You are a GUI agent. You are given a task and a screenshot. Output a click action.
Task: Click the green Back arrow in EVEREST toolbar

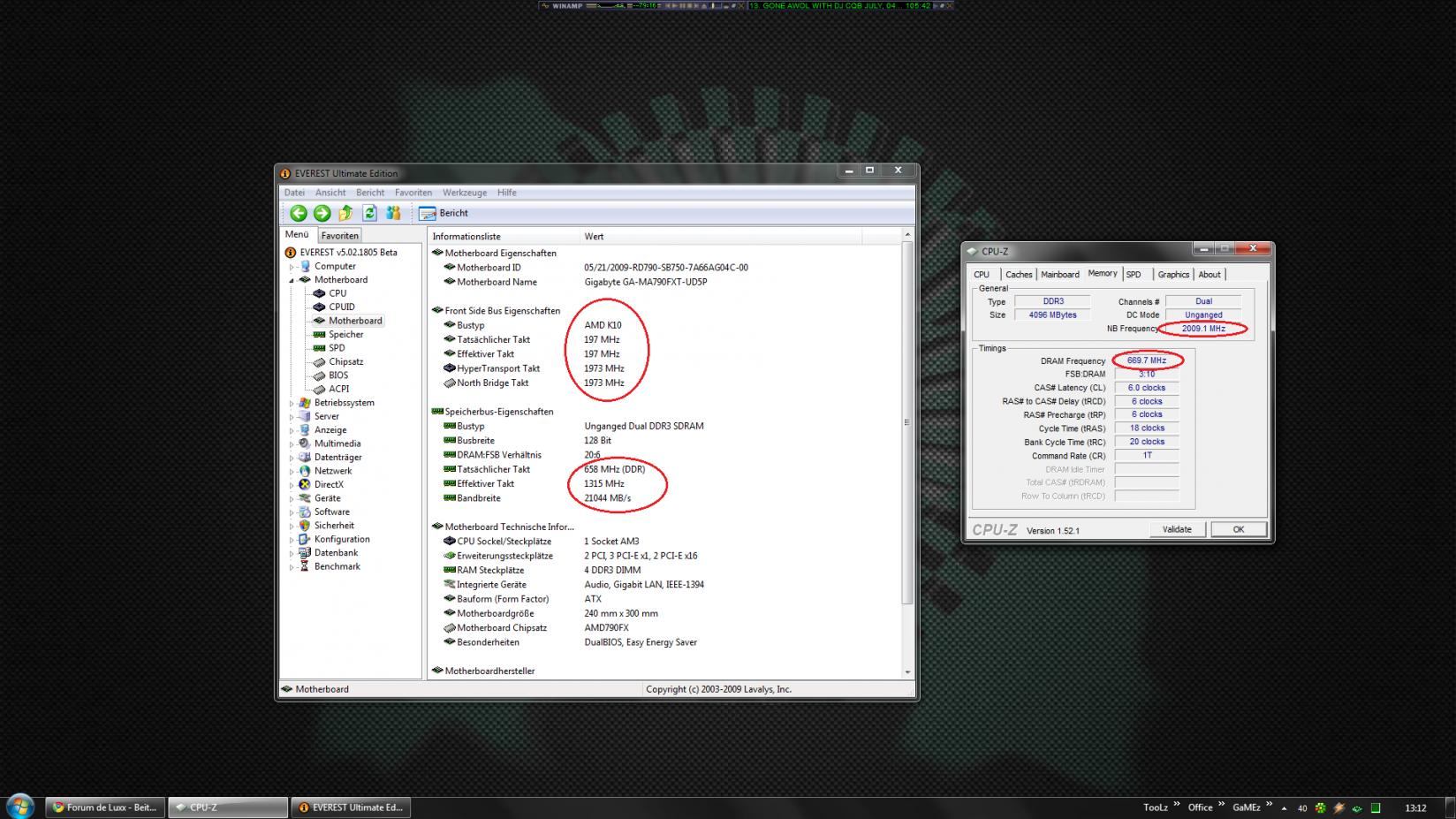click(299, 213)
